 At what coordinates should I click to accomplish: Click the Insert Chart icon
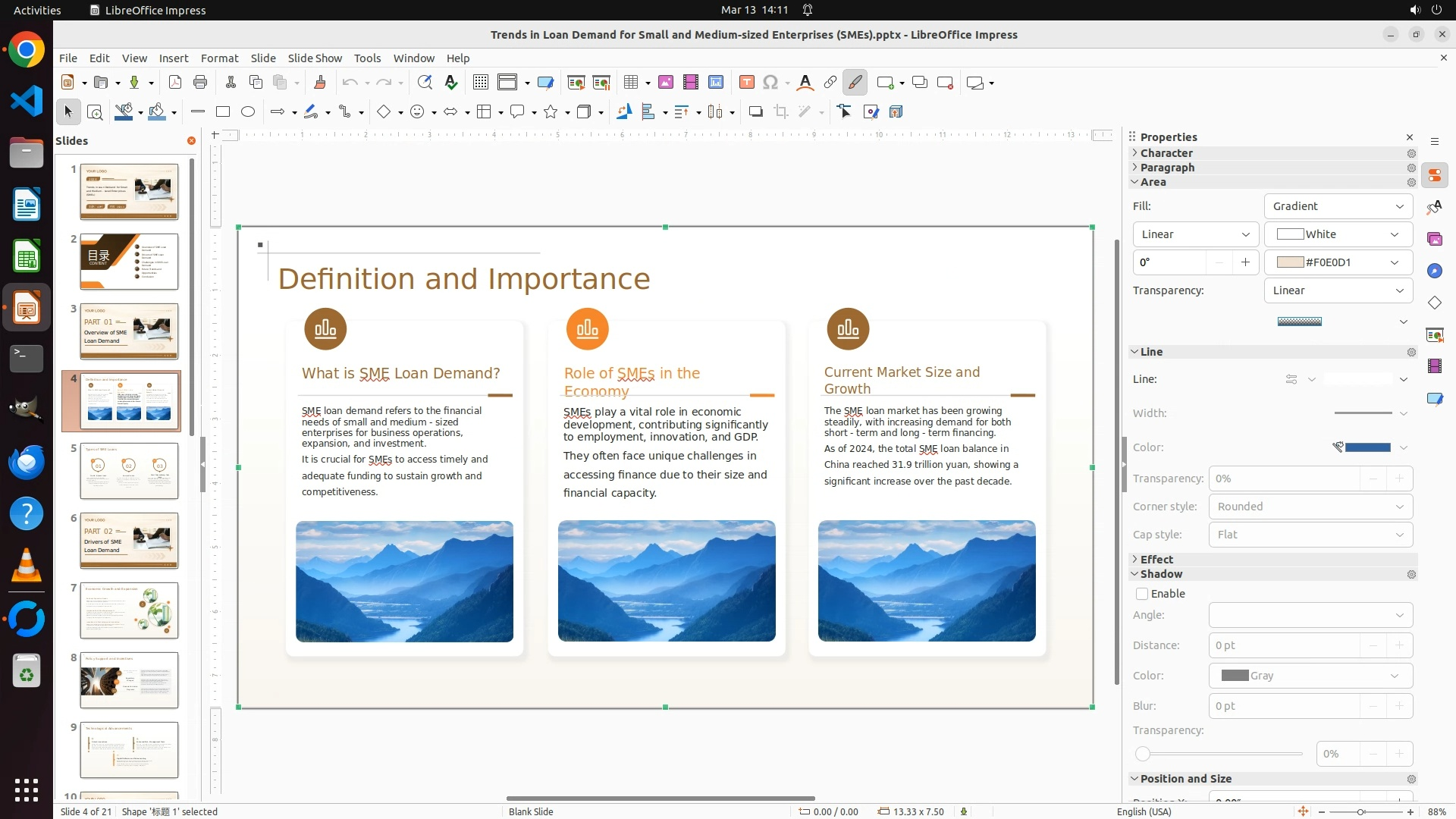coord(715,83)
